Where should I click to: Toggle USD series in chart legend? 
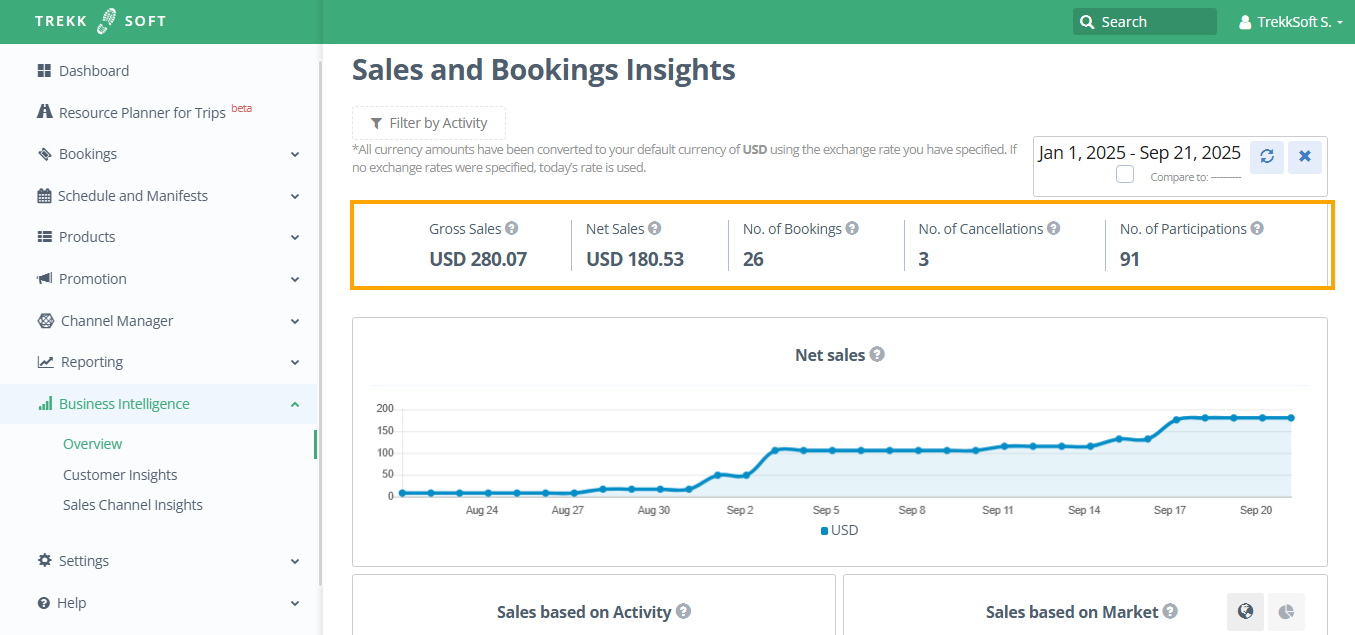tap(839, 530)
